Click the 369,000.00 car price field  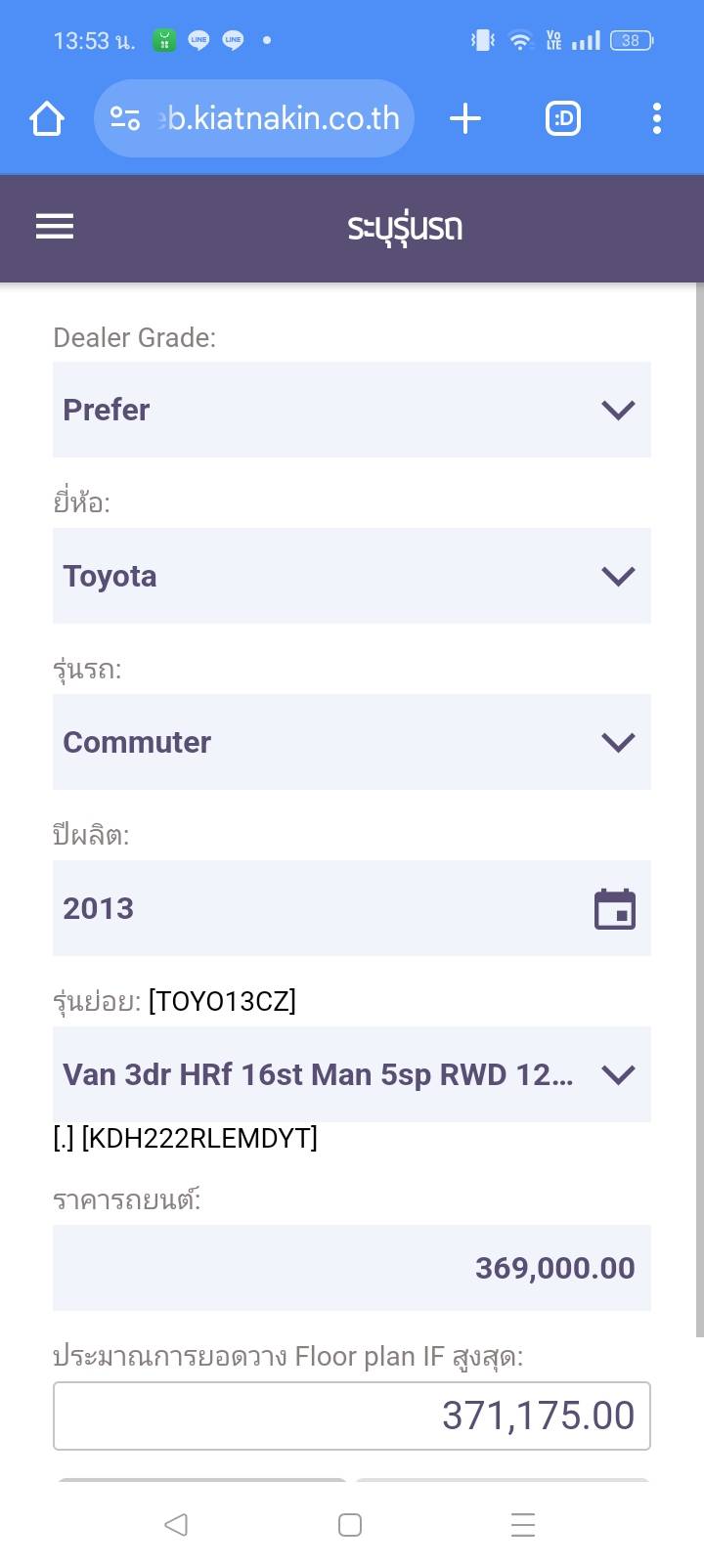[x=352, y=1268]
